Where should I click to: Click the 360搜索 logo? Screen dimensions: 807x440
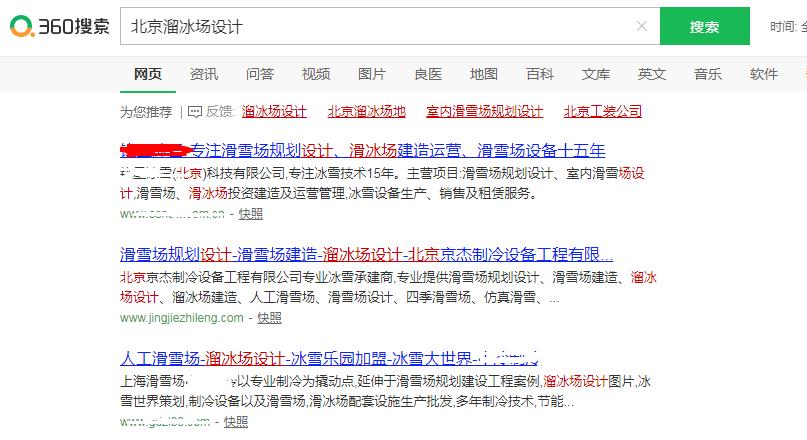[x=59, y=26]
